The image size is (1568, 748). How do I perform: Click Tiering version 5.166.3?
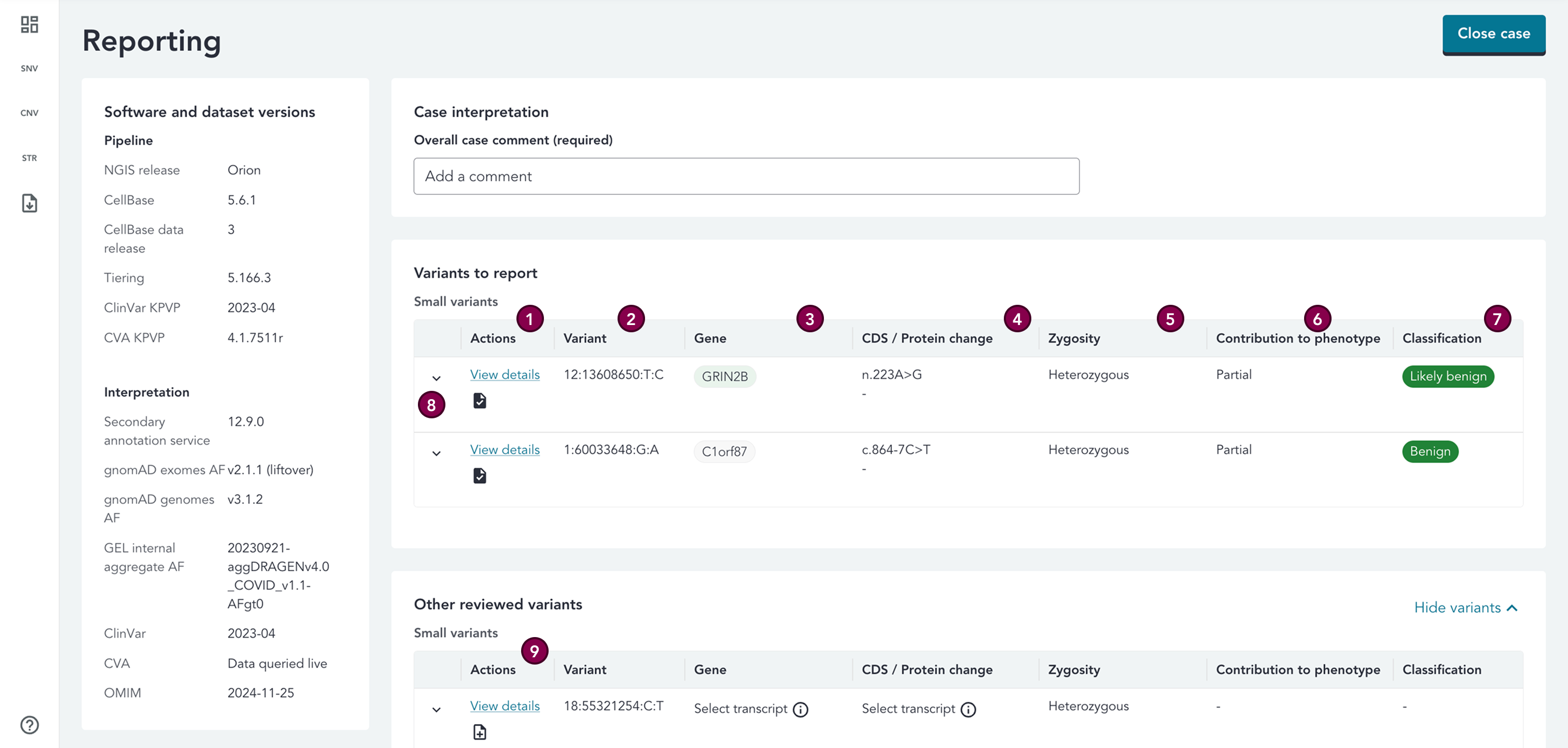pos(249,278)
